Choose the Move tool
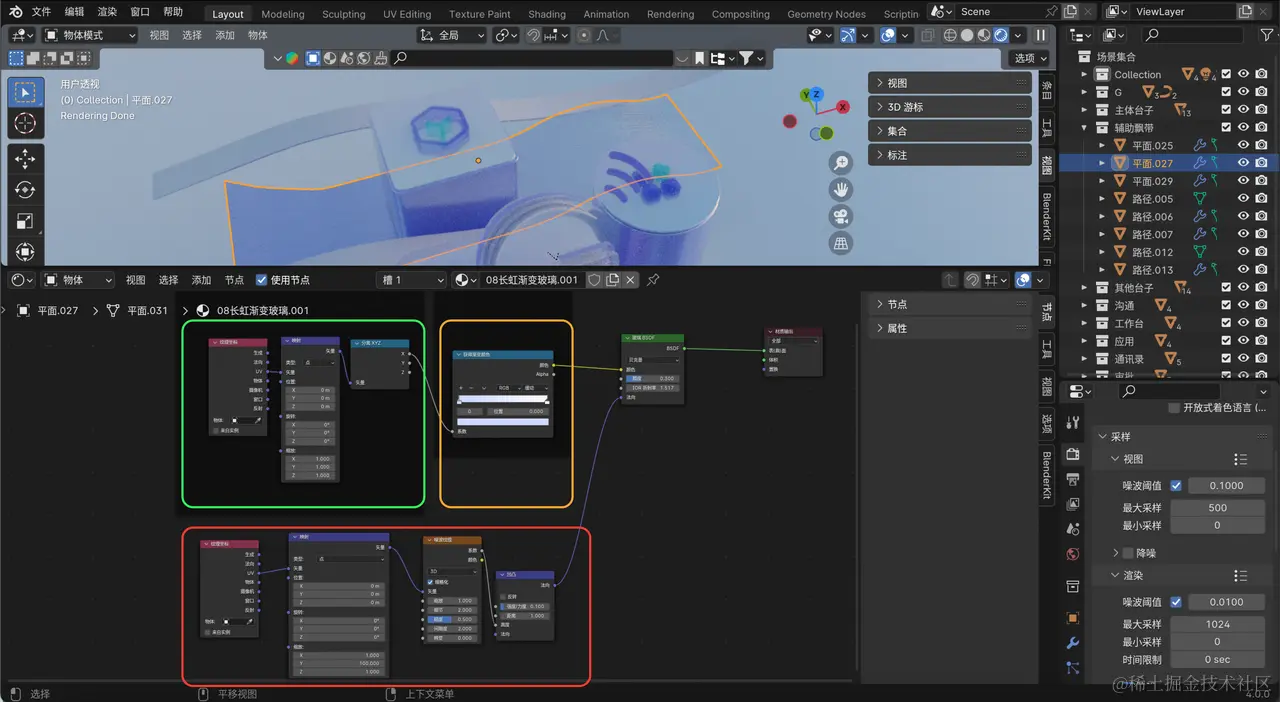Screen dimensions: 1280x702 click(25, 159)
